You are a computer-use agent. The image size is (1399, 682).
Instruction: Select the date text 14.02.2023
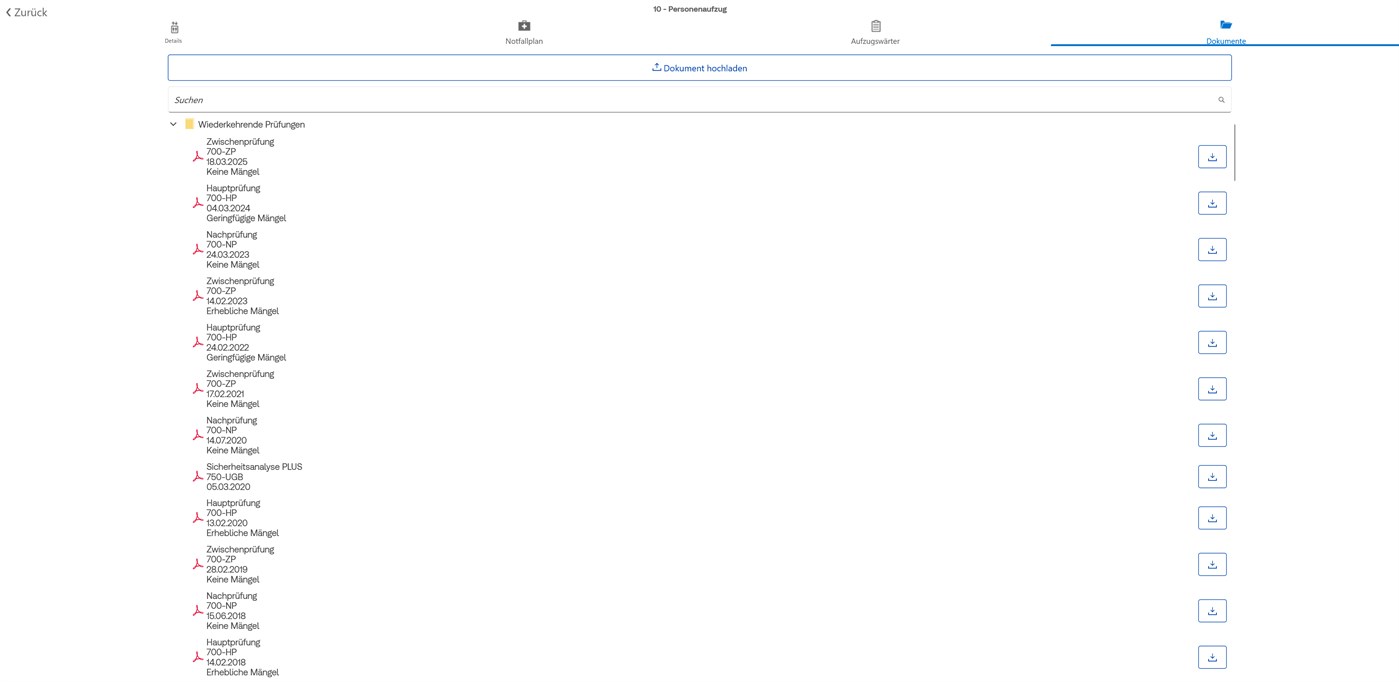(227, 301)
